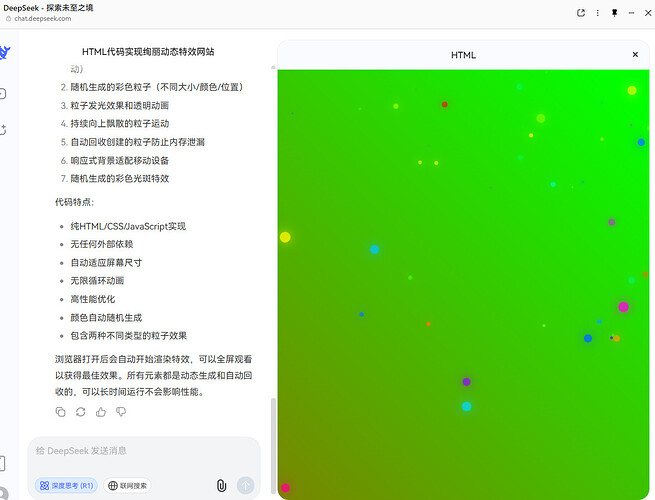Open the three-dot menu in the title bar
The height and width of the screenshot is (500, 655).
click(598, 13)
